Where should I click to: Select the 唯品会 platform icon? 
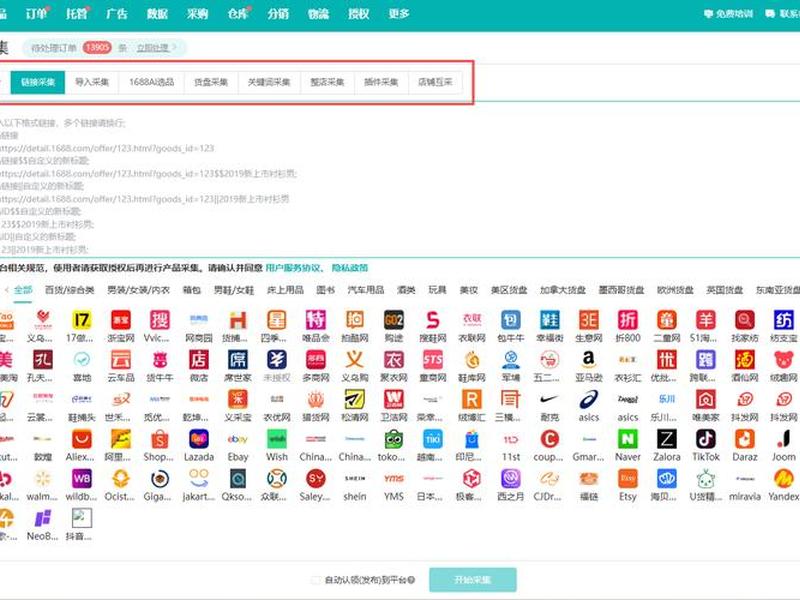316,320
